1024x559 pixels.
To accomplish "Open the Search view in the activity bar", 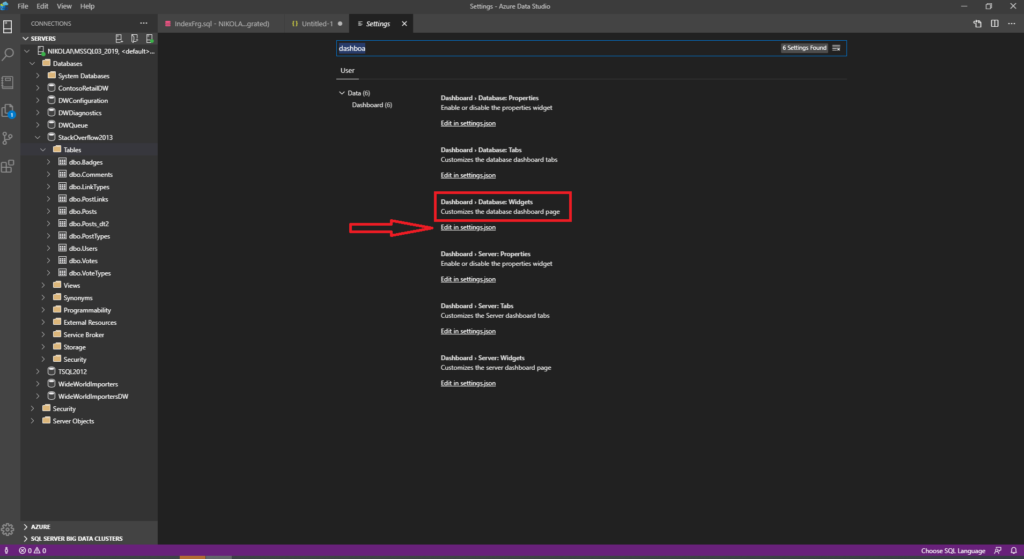I will tap(8, 55).
